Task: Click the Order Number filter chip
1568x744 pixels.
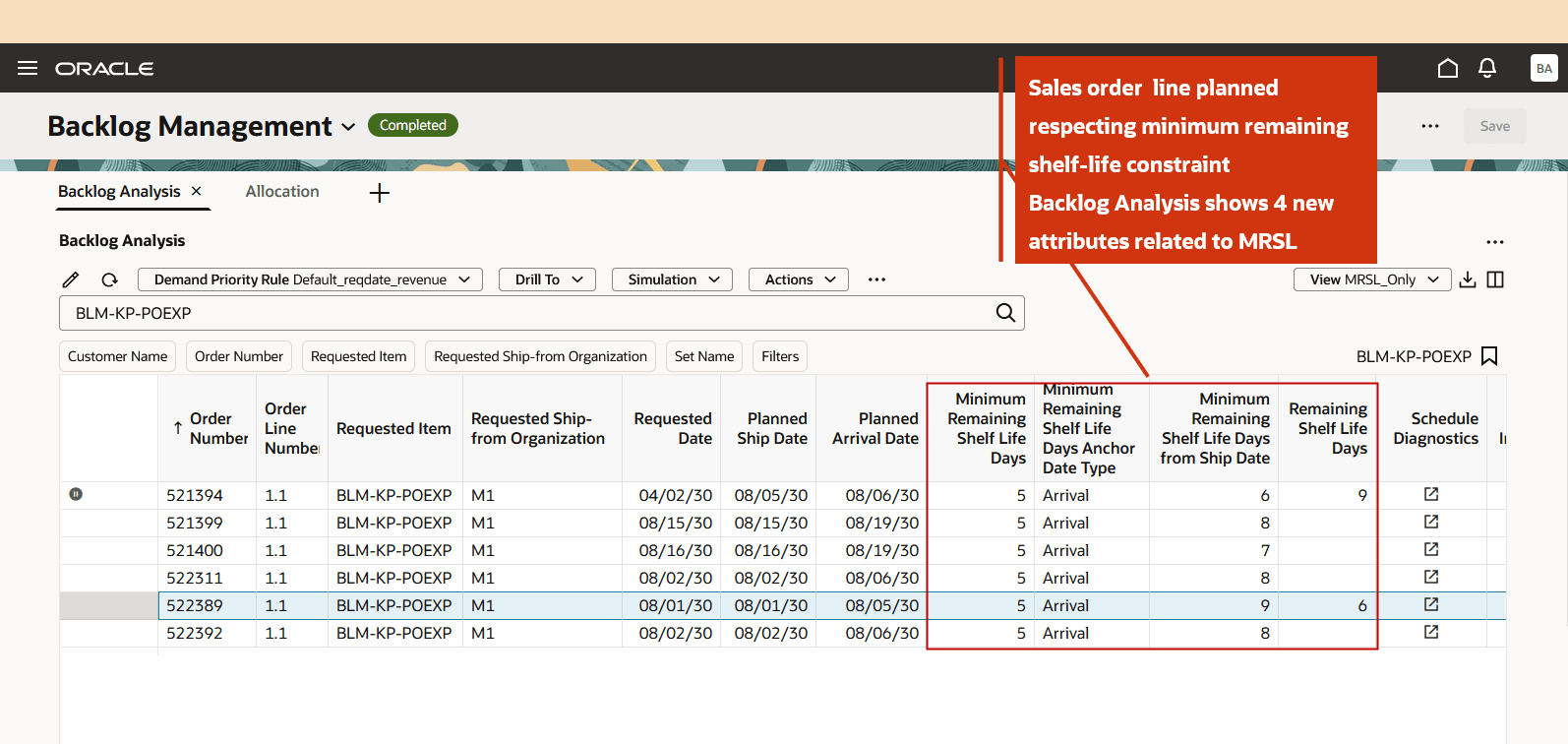Action: pyautogui.click(x=239, y=356)
